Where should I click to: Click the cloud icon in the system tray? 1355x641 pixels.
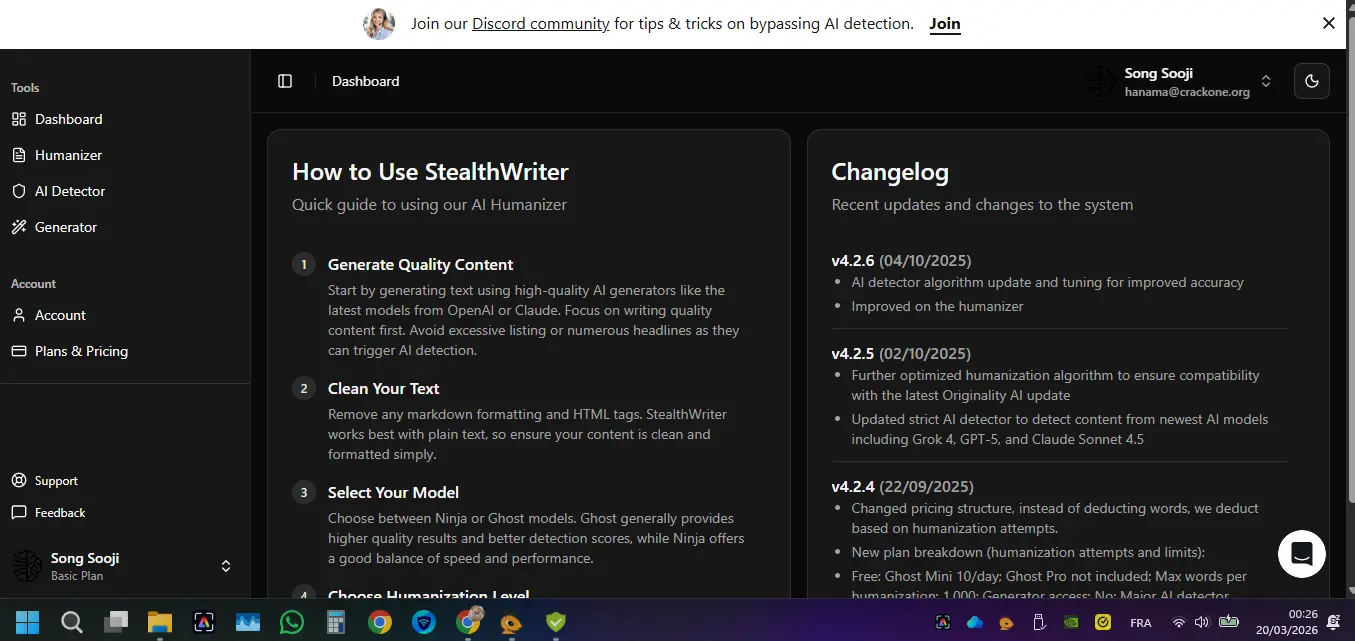pyautogui.click(x=975, y=623)
